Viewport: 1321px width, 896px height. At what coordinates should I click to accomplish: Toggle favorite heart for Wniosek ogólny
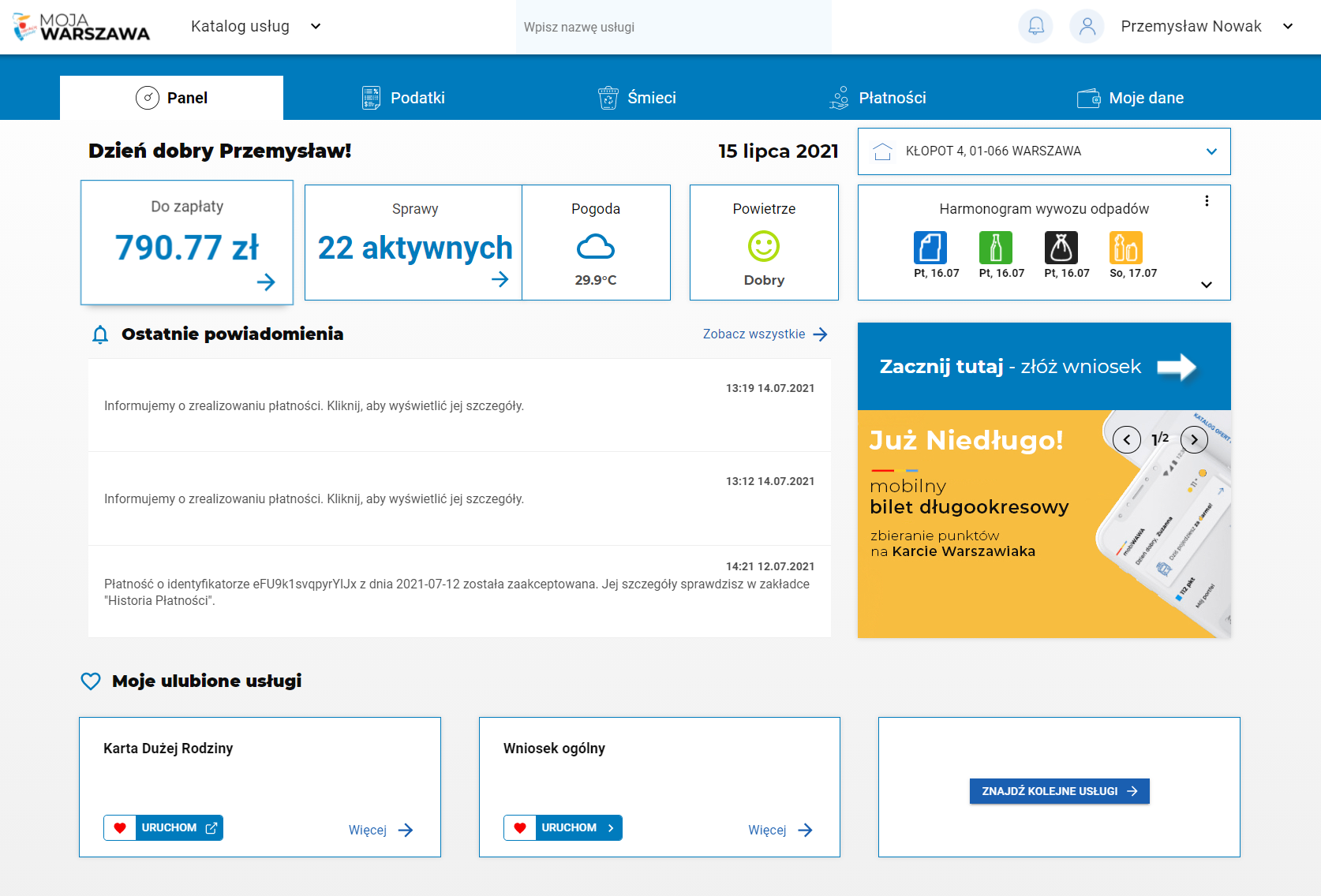click(520, 828)
